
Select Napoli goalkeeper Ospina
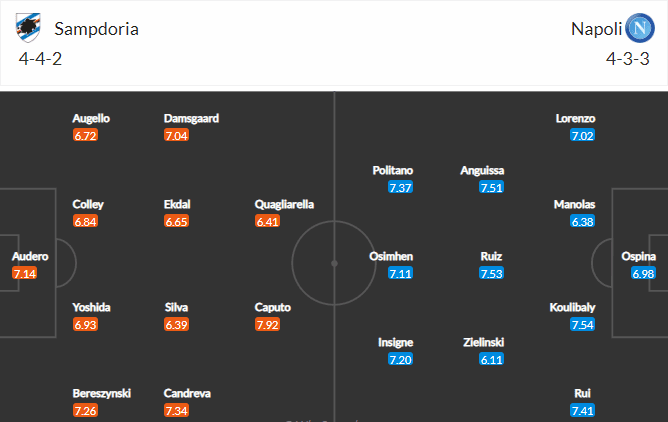tap(638, 256)
